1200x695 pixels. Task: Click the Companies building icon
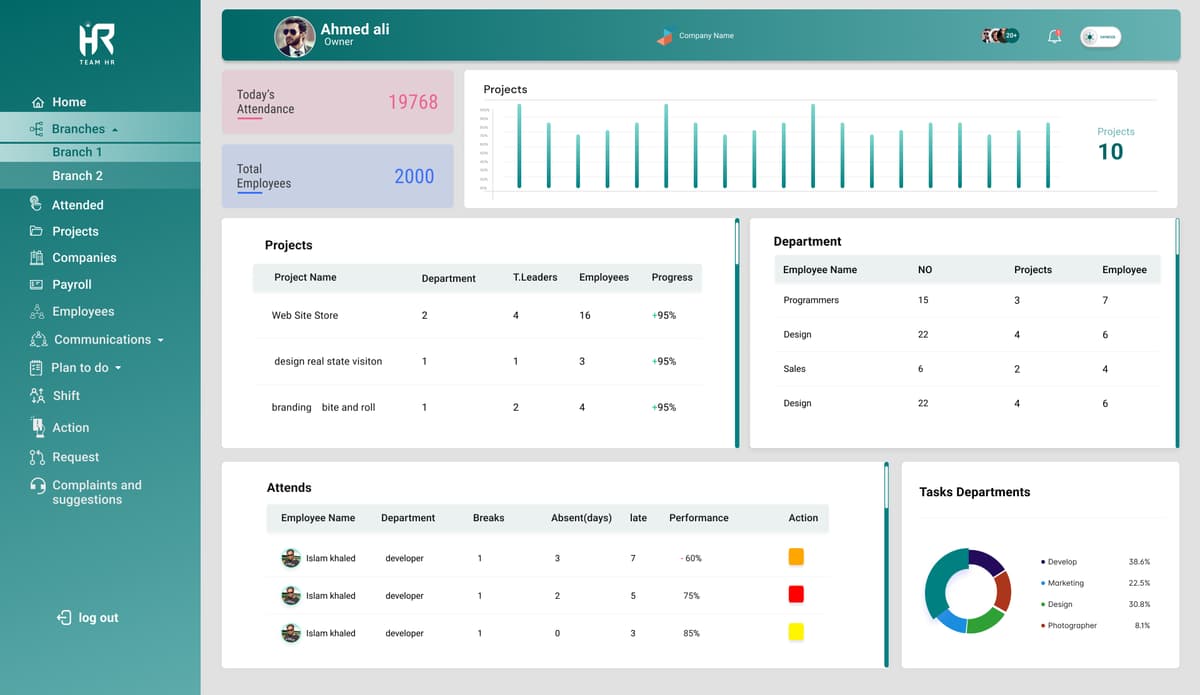[x=37, y=258]
